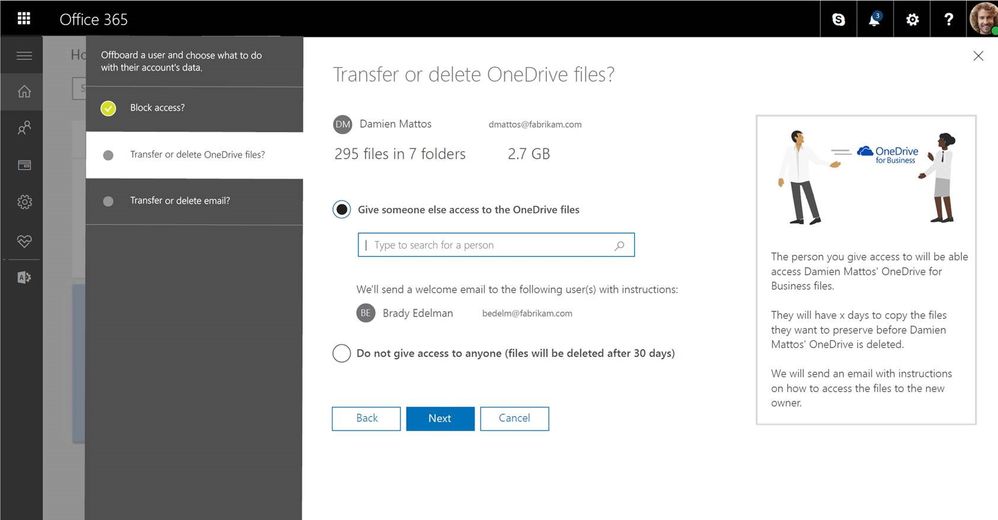Go to the Block access? step

(x=194, y=108)
